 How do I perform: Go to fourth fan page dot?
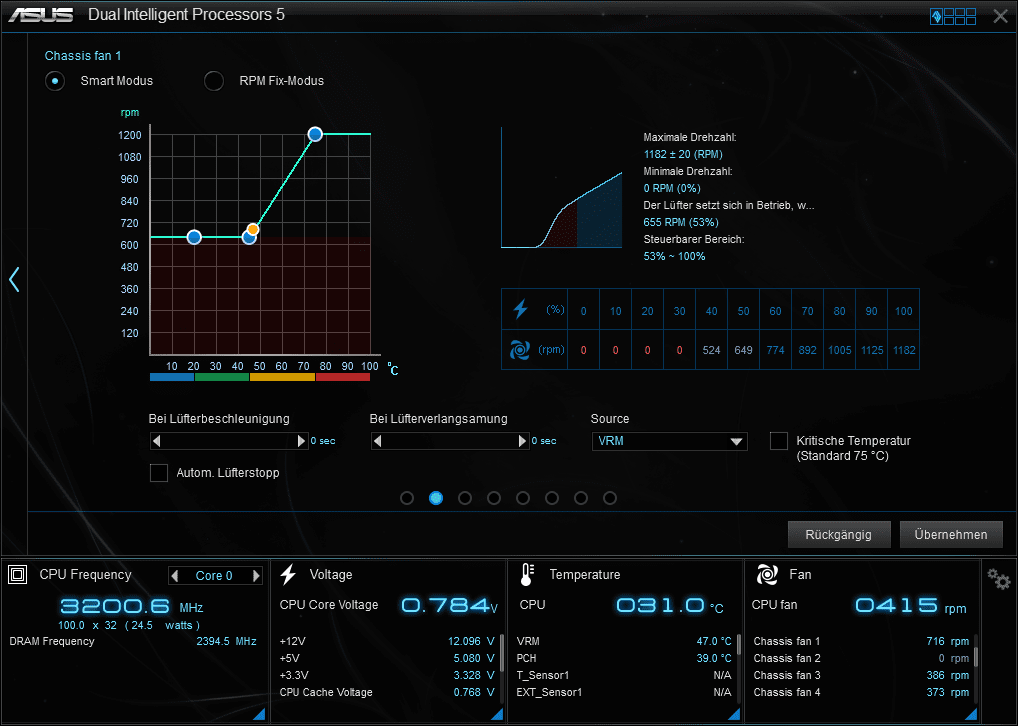click(x=494, y=498)
